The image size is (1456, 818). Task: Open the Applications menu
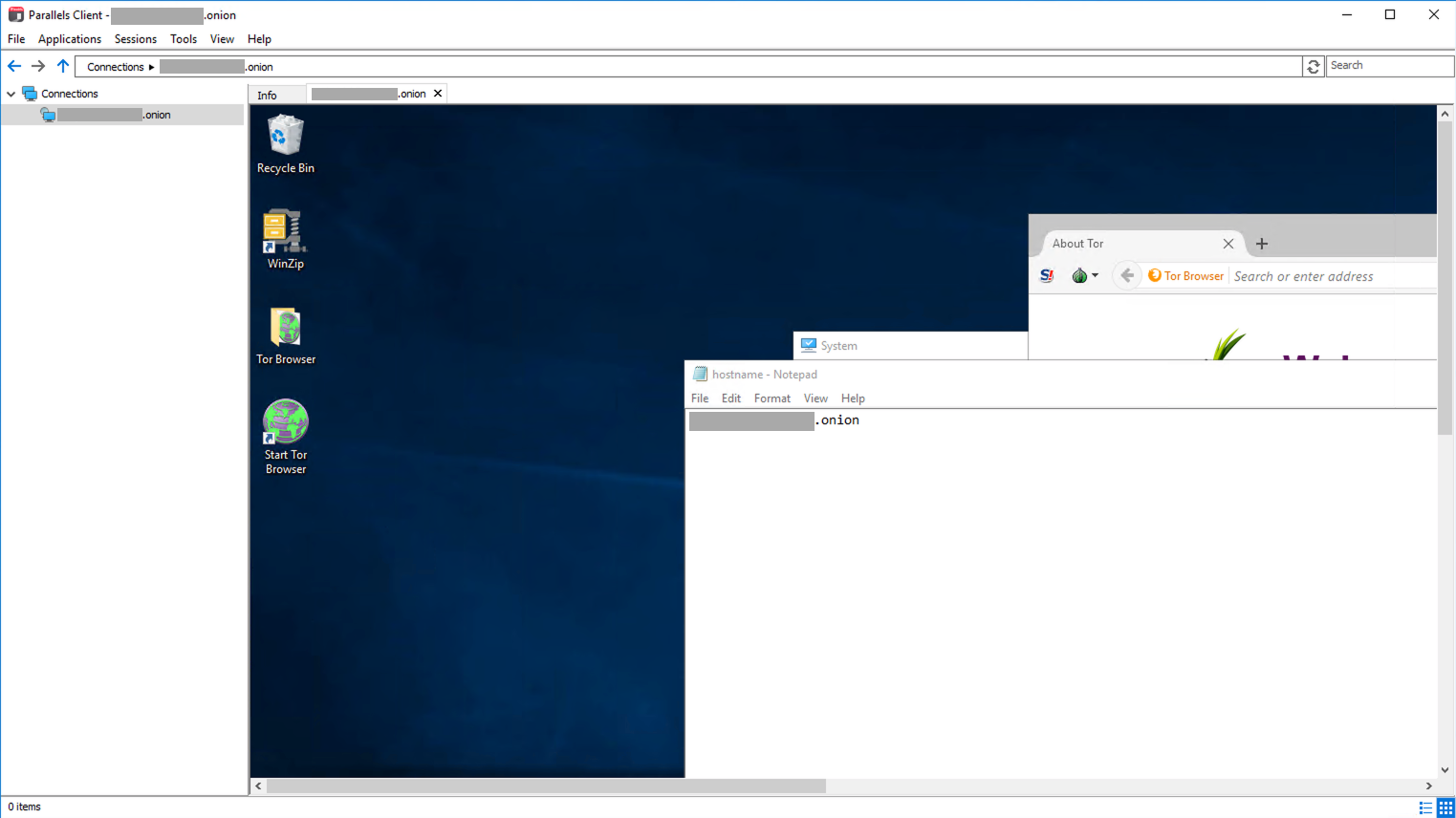[x=70, y=39]
